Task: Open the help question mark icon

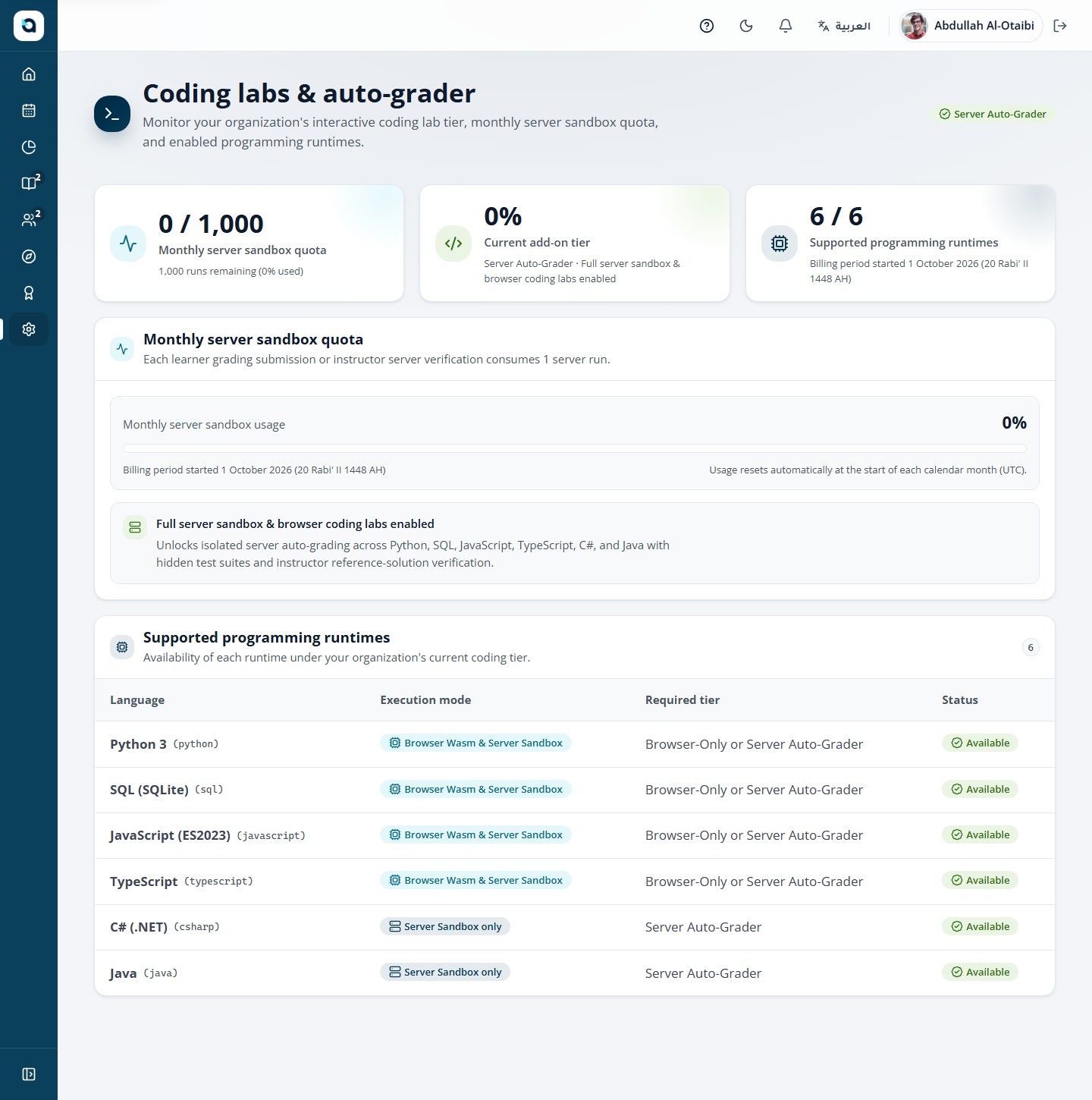Action: pos(707,26)
